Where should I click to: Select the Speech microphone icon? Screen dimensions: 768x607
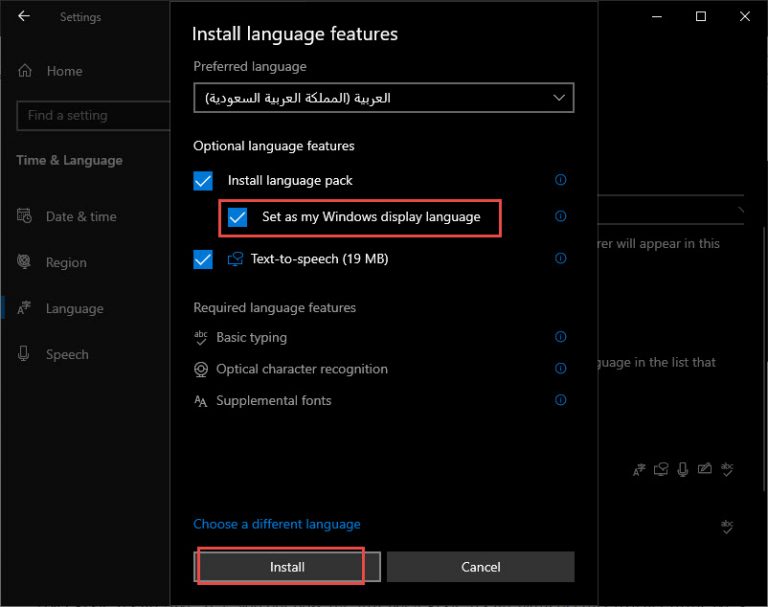point(23,354)
